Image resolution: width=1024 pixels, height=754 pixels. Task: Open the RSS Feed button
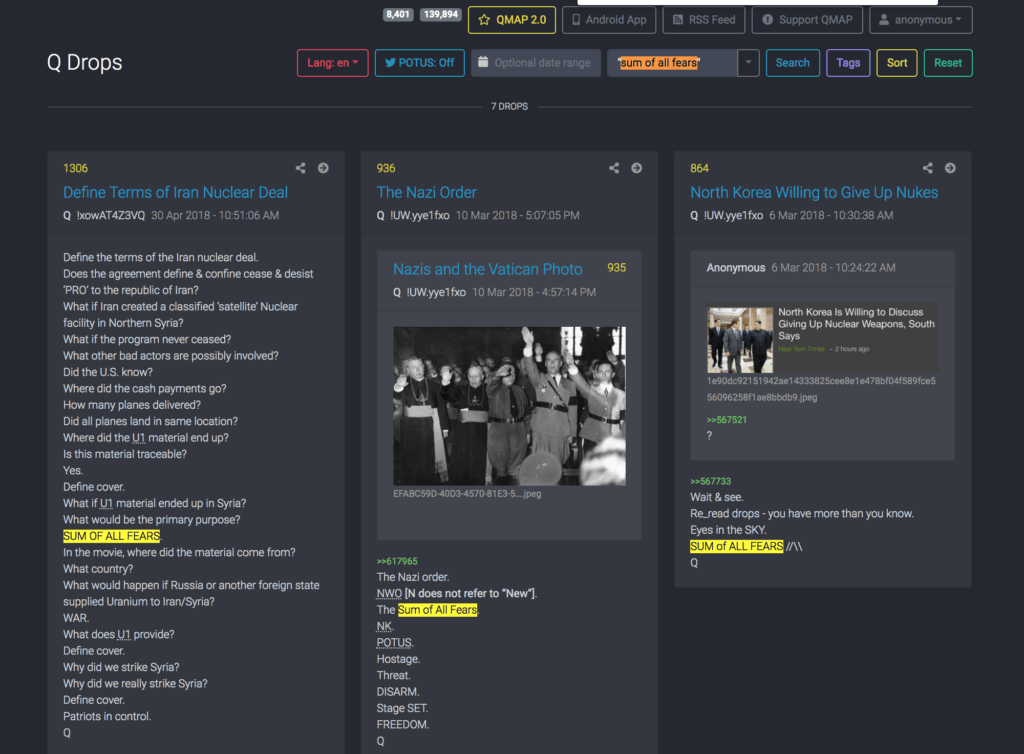(704, 19)
